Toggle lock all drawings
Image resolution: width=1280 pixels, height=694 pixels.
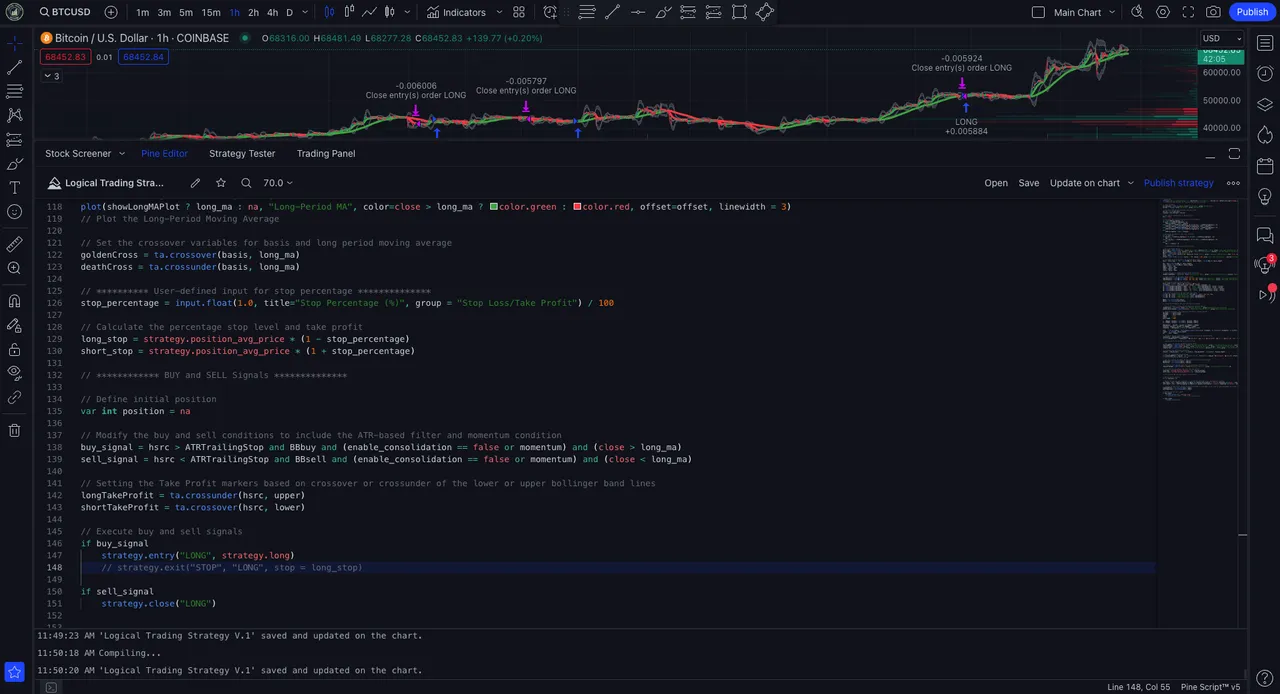point(14,349)
